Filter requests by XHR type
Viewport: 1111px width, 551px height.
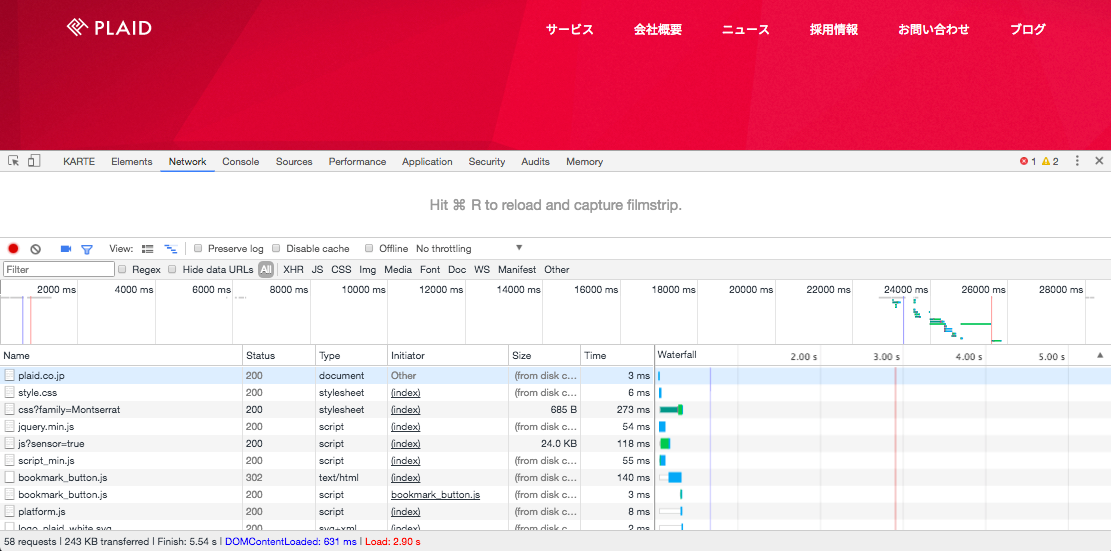click(293, 270)
